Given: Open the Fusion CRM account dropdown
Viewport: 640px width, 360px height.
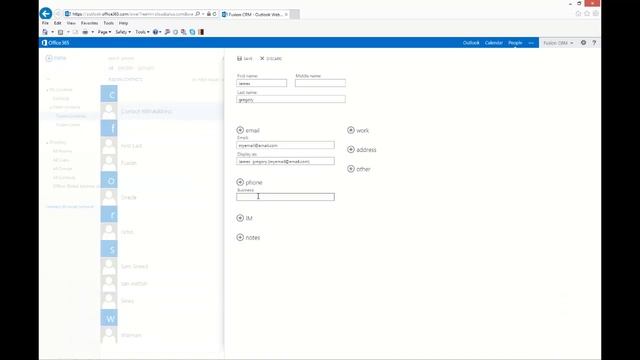Looking at the screenshot, I should (x=558, y=43).
